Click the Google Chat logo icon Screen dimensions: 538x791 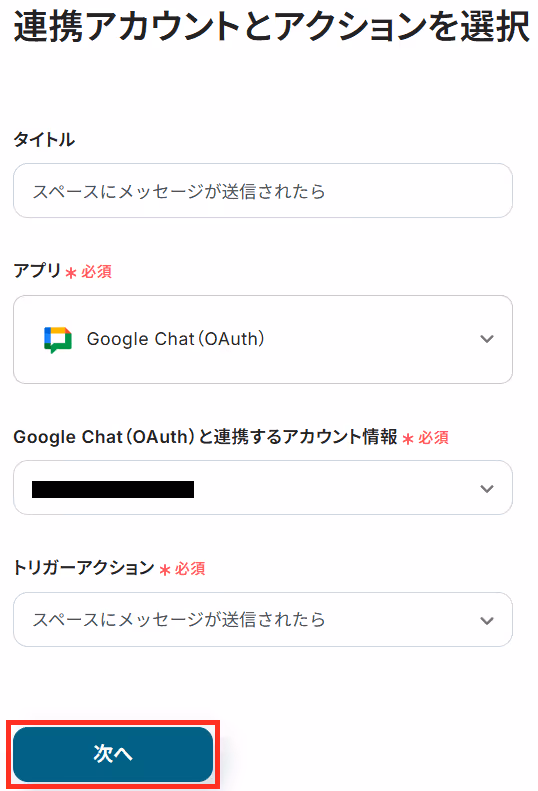(58, 340)
